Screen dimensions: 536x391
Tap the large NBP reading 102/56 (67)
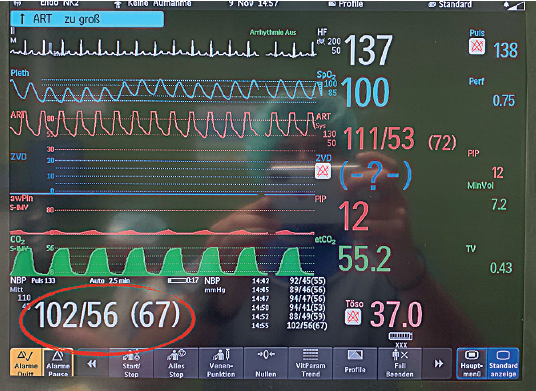point(108,315)
